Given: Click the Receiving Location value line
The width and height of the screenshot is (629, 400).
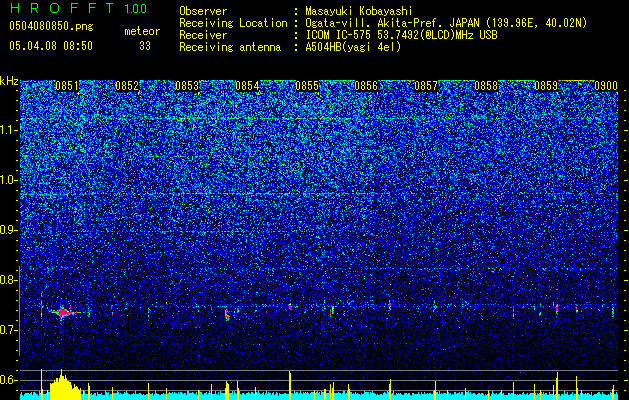Looking at the screenshot, I should tap(446, 23).
